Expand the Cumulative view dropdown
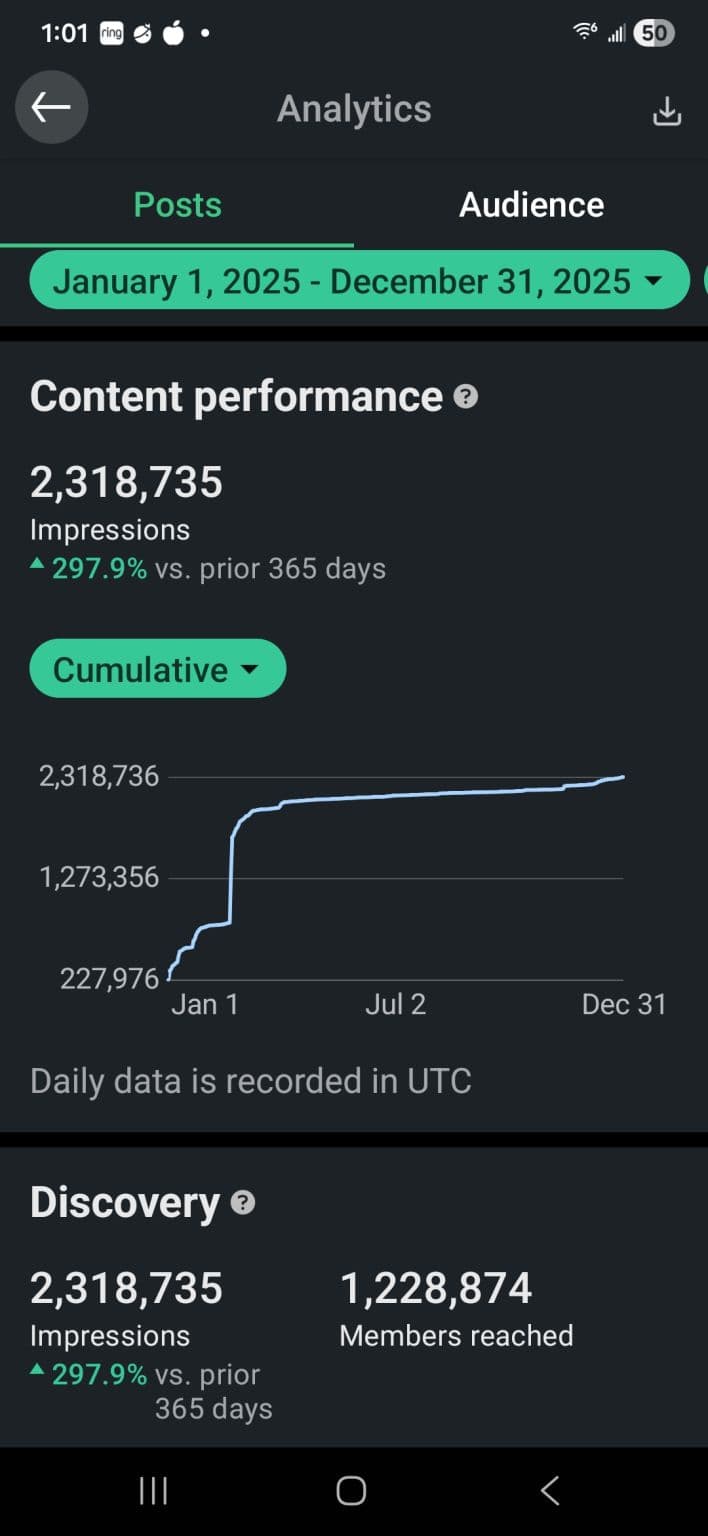708x1536 pixels. pos(157,669)
